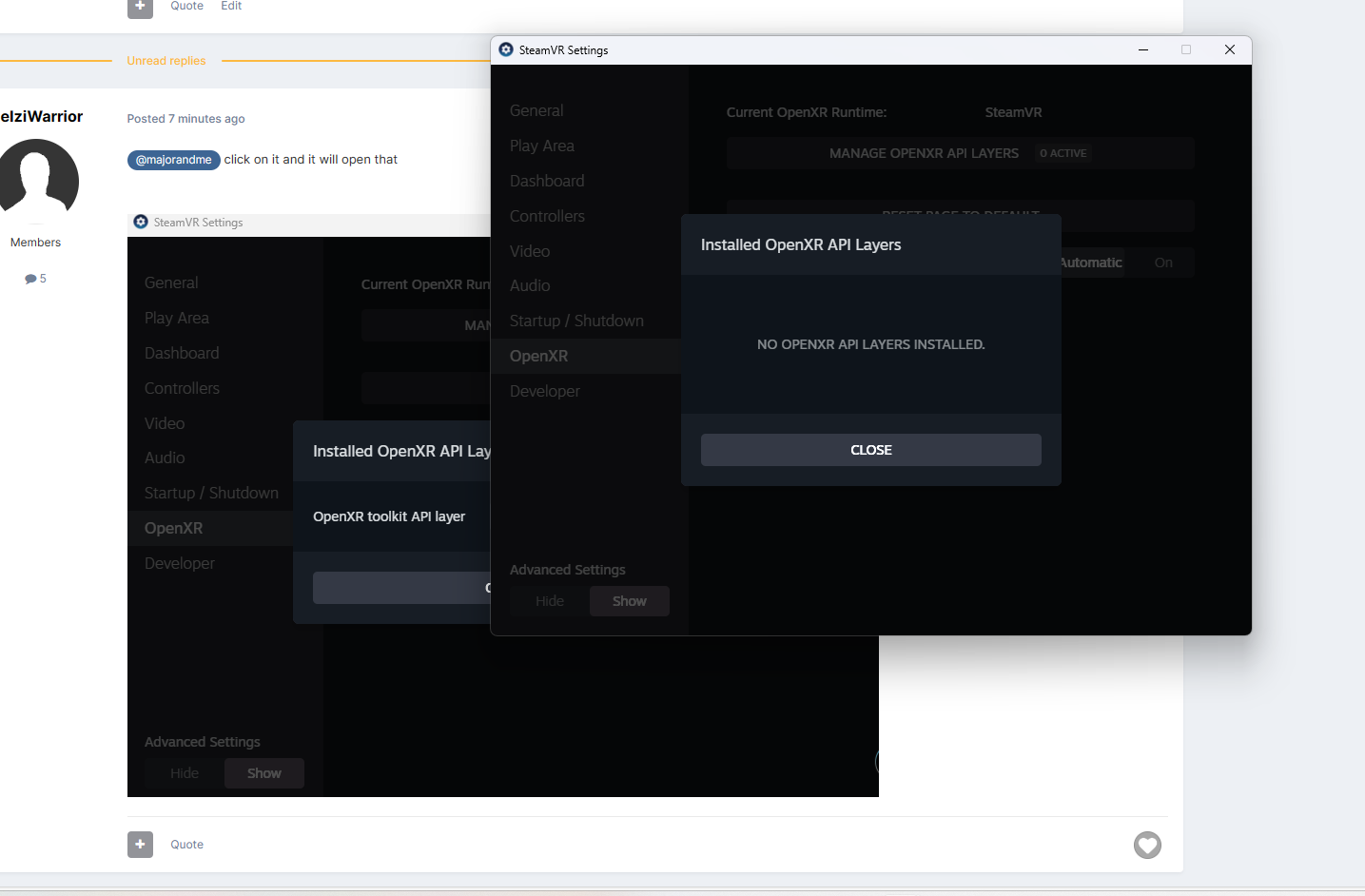Viewport: 1365px width, 896px height.
Task: Click the 'SteamVR' runtime value text
Action: (1014, 112)
